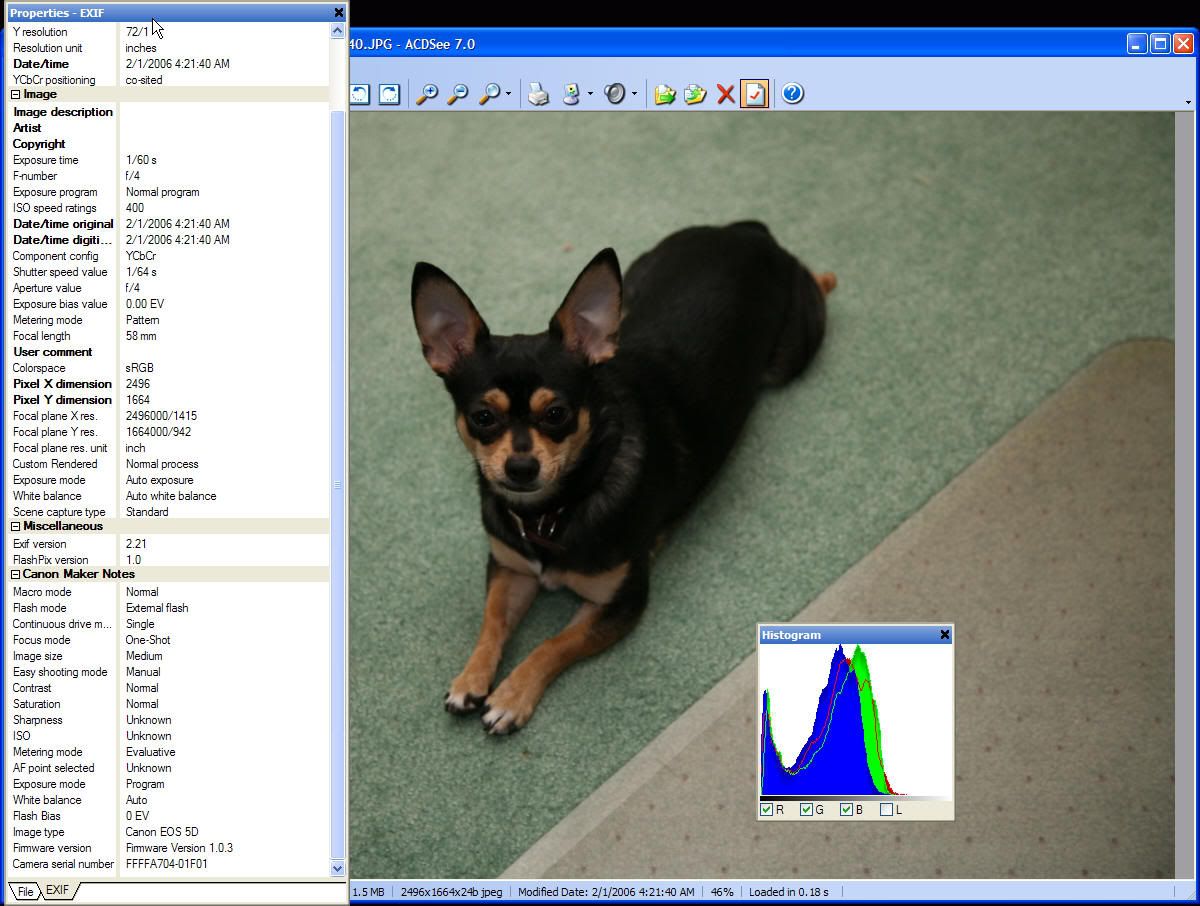This screenshot has width=1200, height=906.
Task: Click the properties panel scroll down arrow
Action: click(337, 868)
